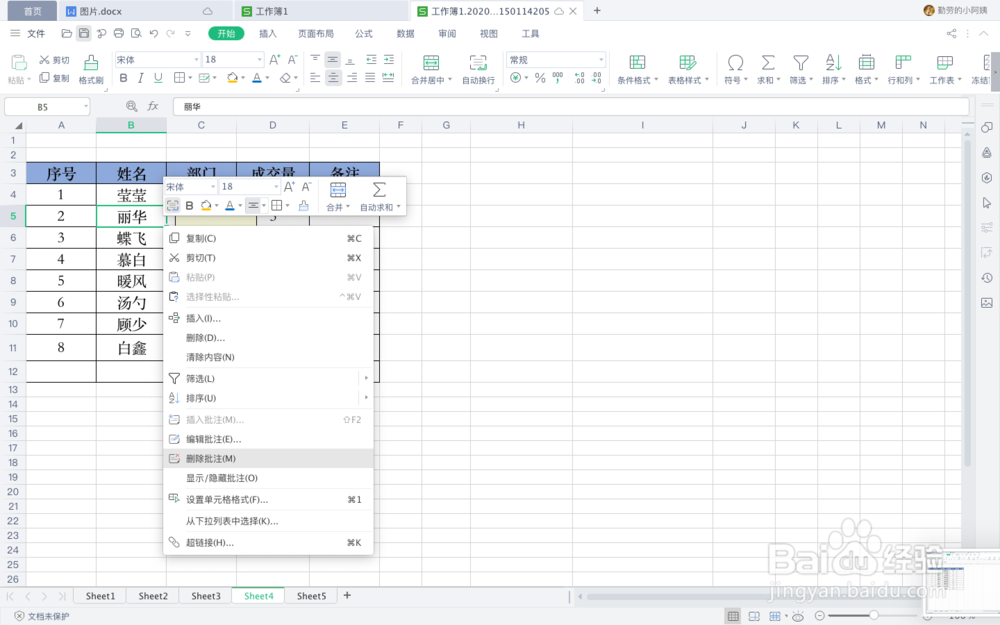1000x625 pixels.
Task: Open the mini toolbar font size dropdown
Action: tap(276, 187)
